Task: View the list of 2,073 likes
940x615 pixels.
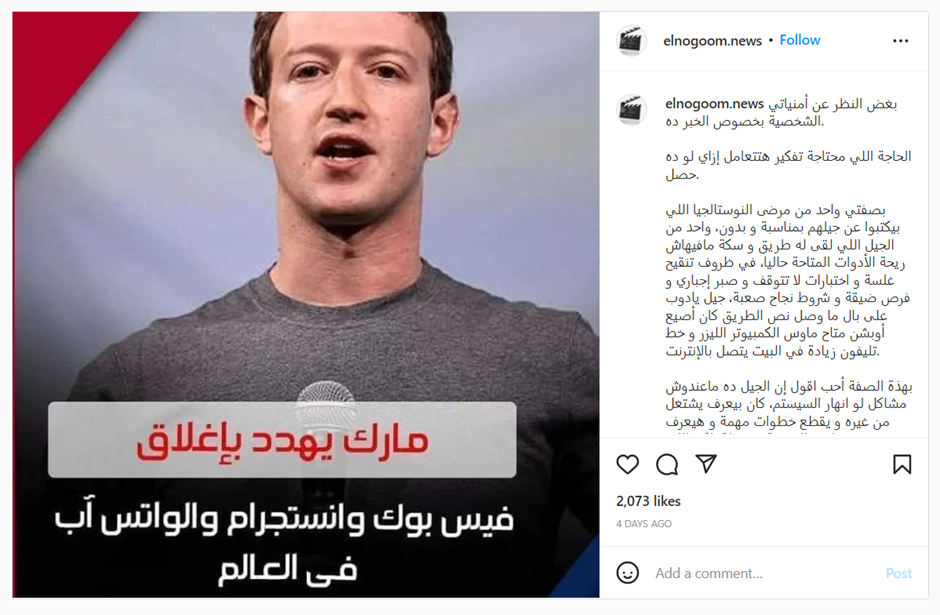Action: tap(648, 501)
